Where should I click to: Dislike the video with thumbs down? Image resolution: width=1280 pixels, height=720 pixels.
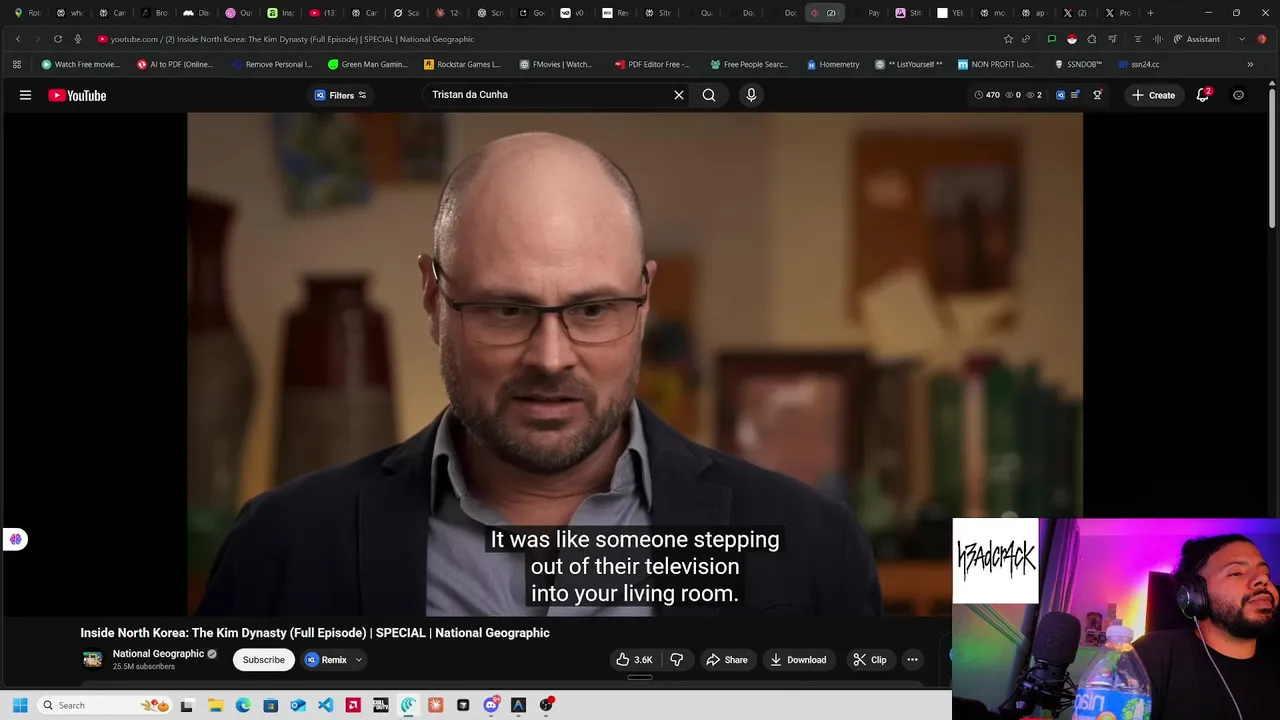pos(677,660)
